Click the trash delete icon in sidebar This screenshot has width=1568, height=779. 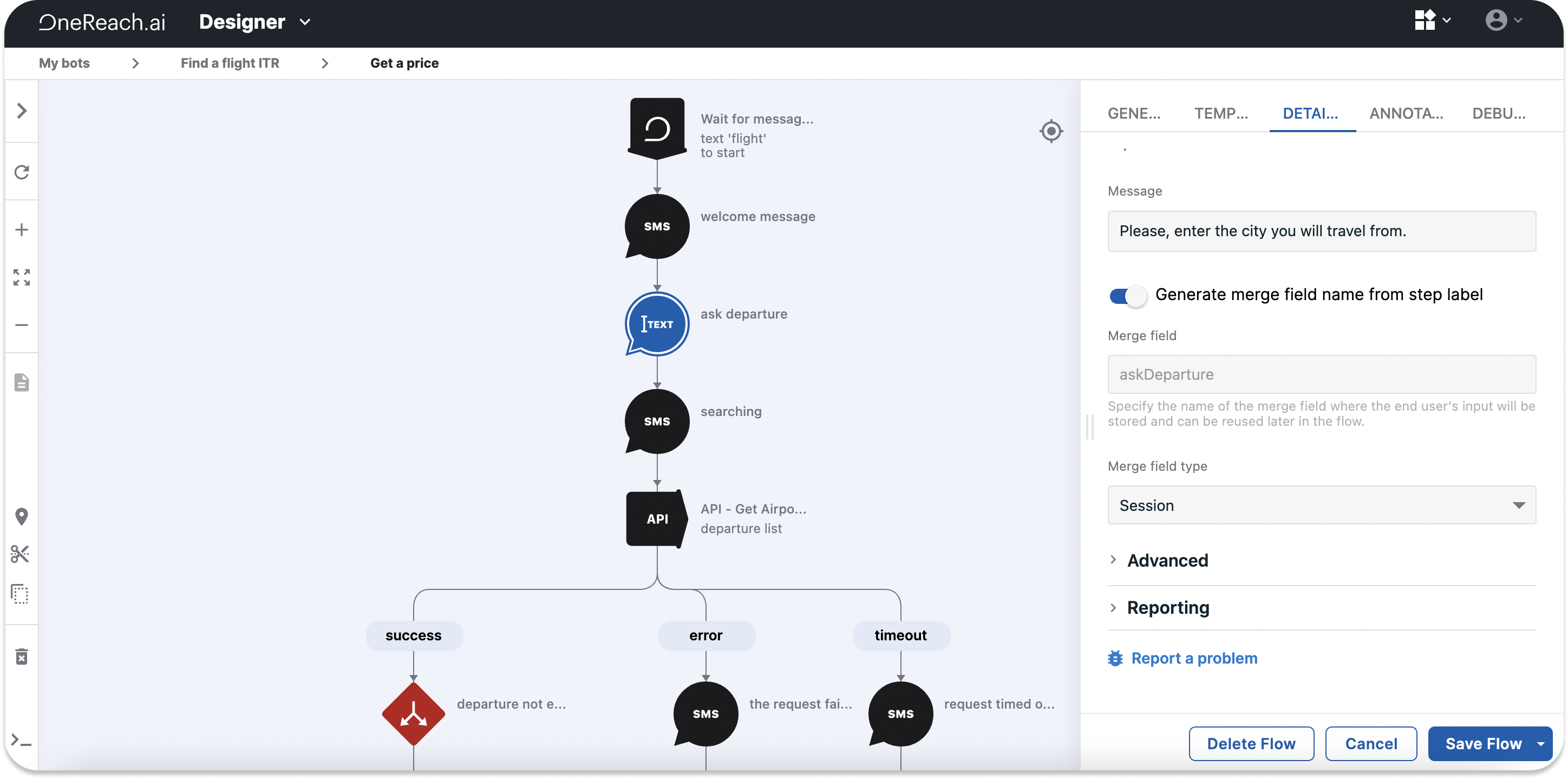click(x=22, y=657)
